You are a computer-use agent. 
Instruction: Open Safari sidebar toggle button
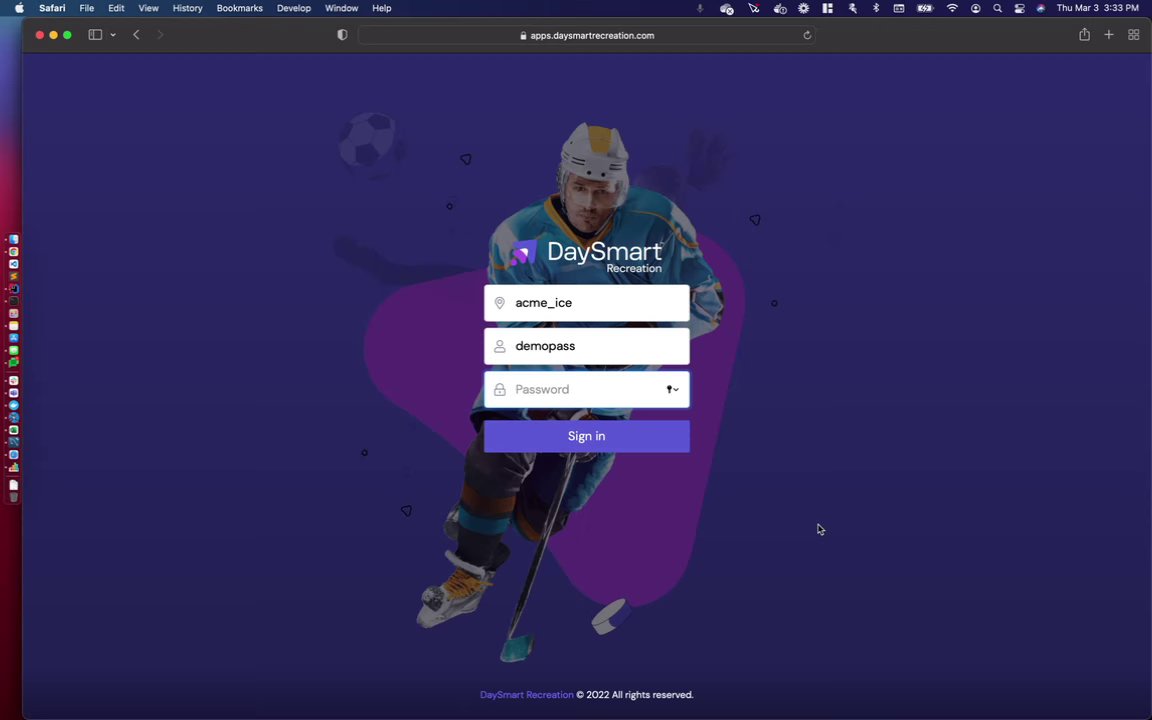[x=95, y=35]
